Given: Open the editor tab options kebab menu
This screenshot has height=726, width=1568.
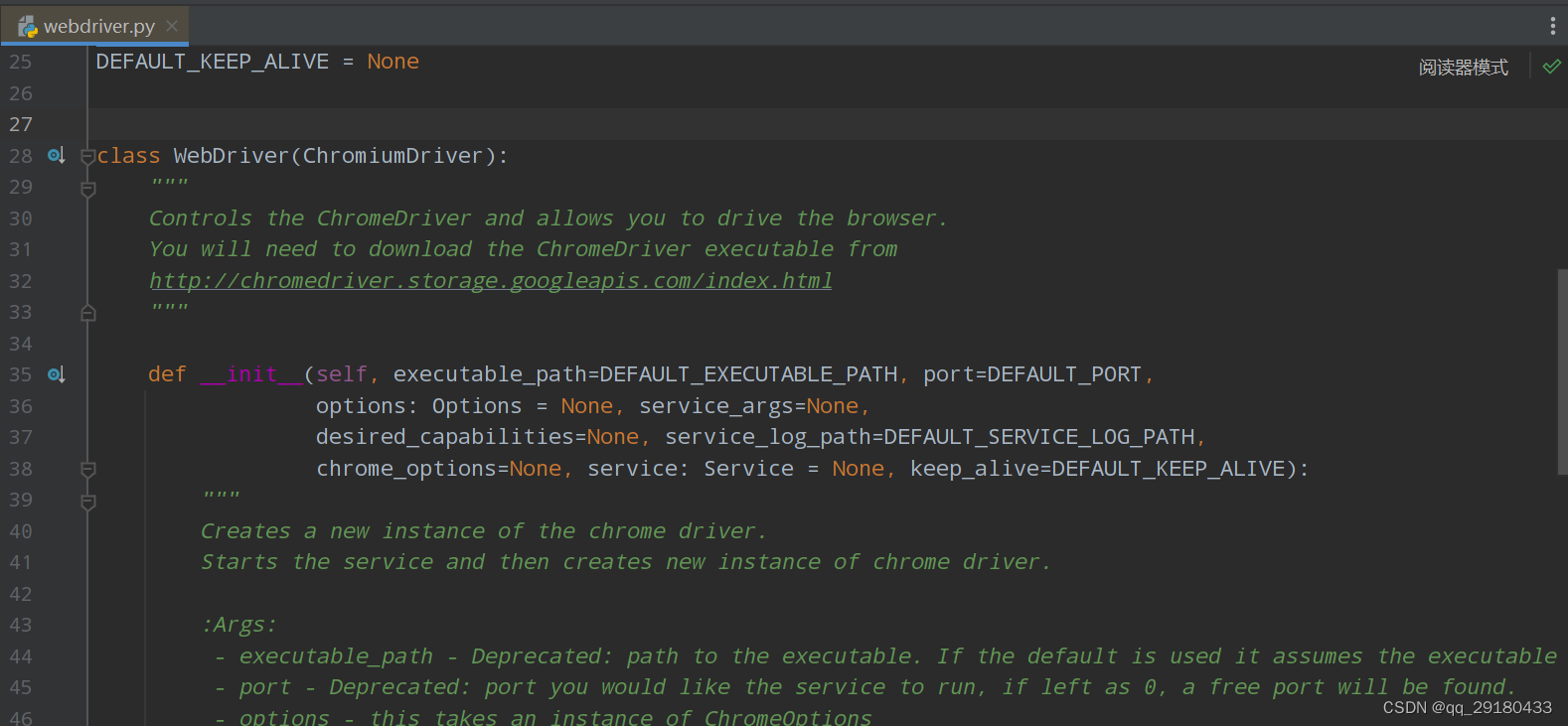Looking at the screenshot, I should (1552, 26).
